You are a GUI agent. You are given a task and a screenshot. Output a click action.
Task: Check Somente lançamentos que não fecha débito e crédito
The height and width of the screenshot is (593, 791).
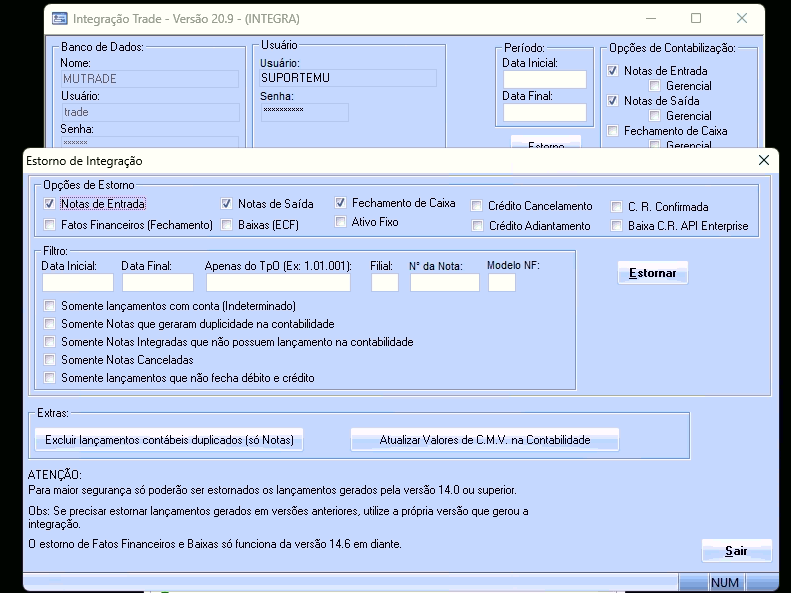[49, 378]
